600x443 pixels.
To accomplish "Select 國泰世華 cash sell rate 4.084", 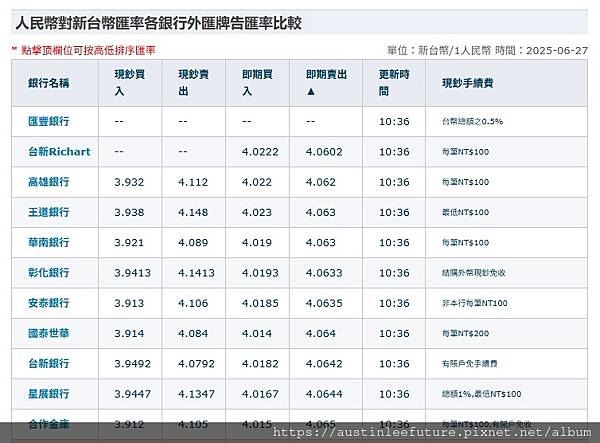I will [193, 333].
